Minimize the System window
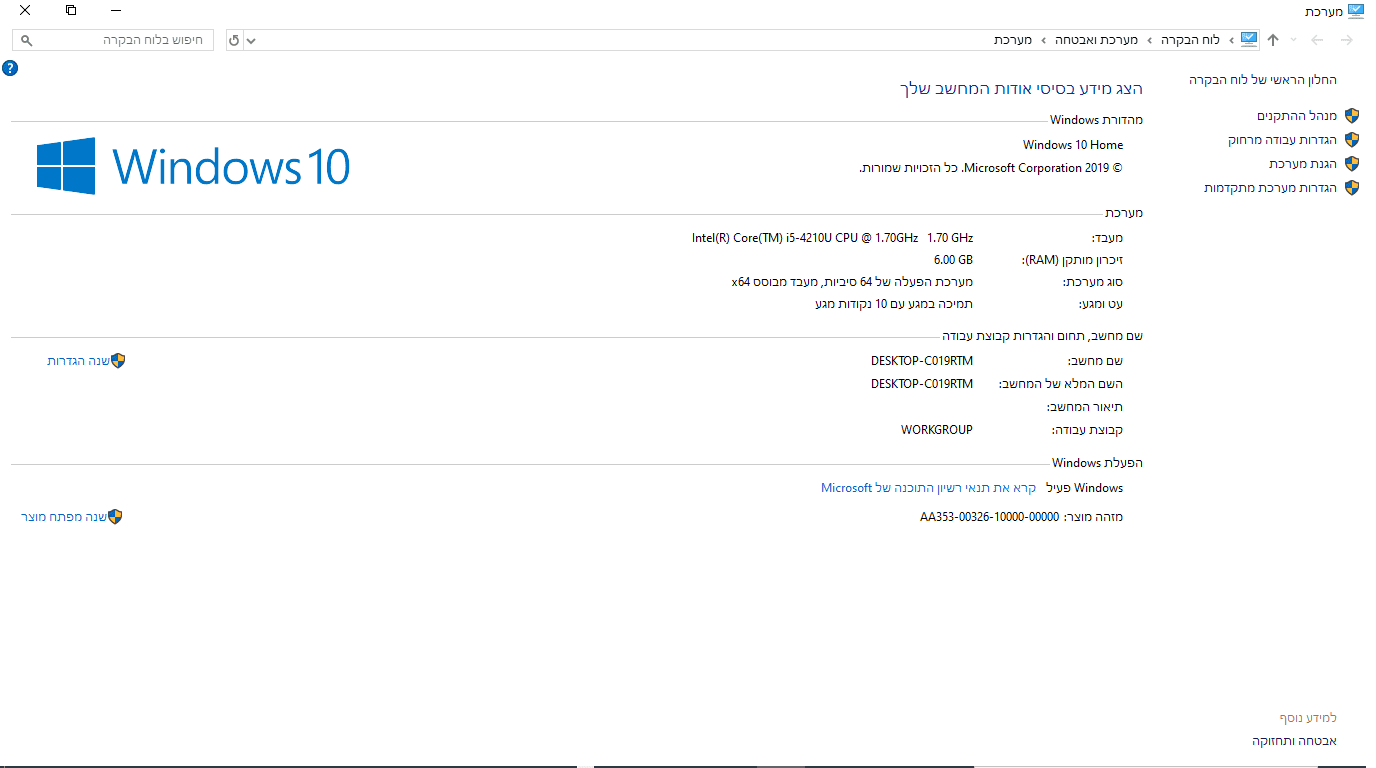This screenshot has width=1376, height=768. coord(116,11)
